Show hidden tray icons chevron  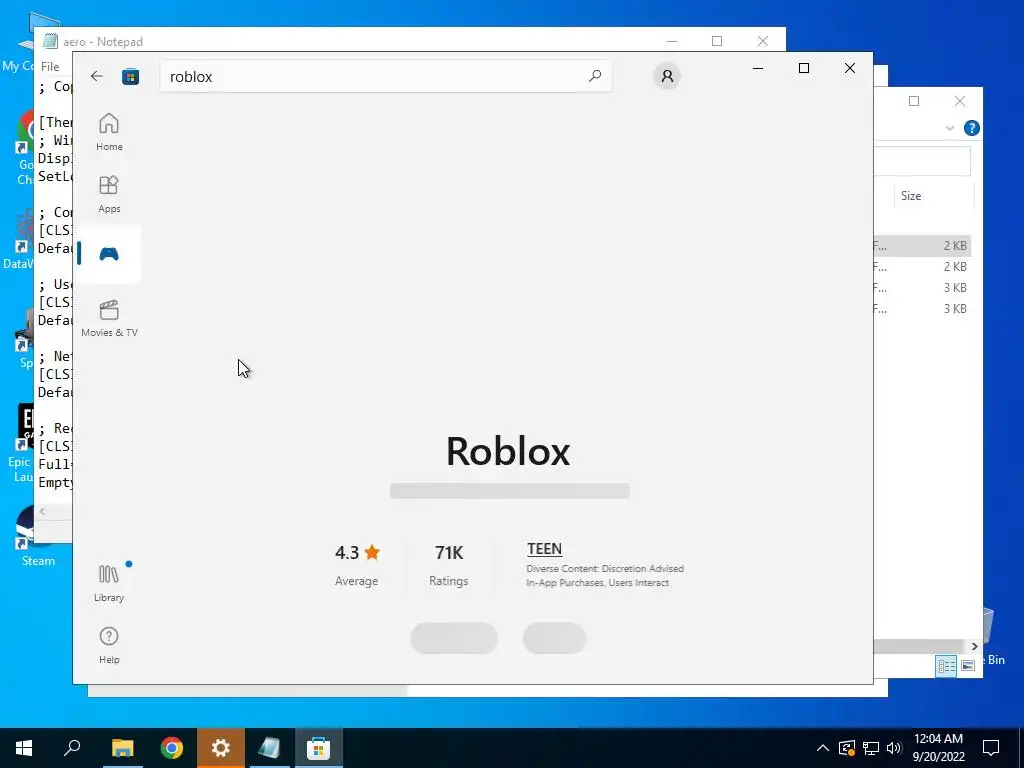[x=823, y=748]
